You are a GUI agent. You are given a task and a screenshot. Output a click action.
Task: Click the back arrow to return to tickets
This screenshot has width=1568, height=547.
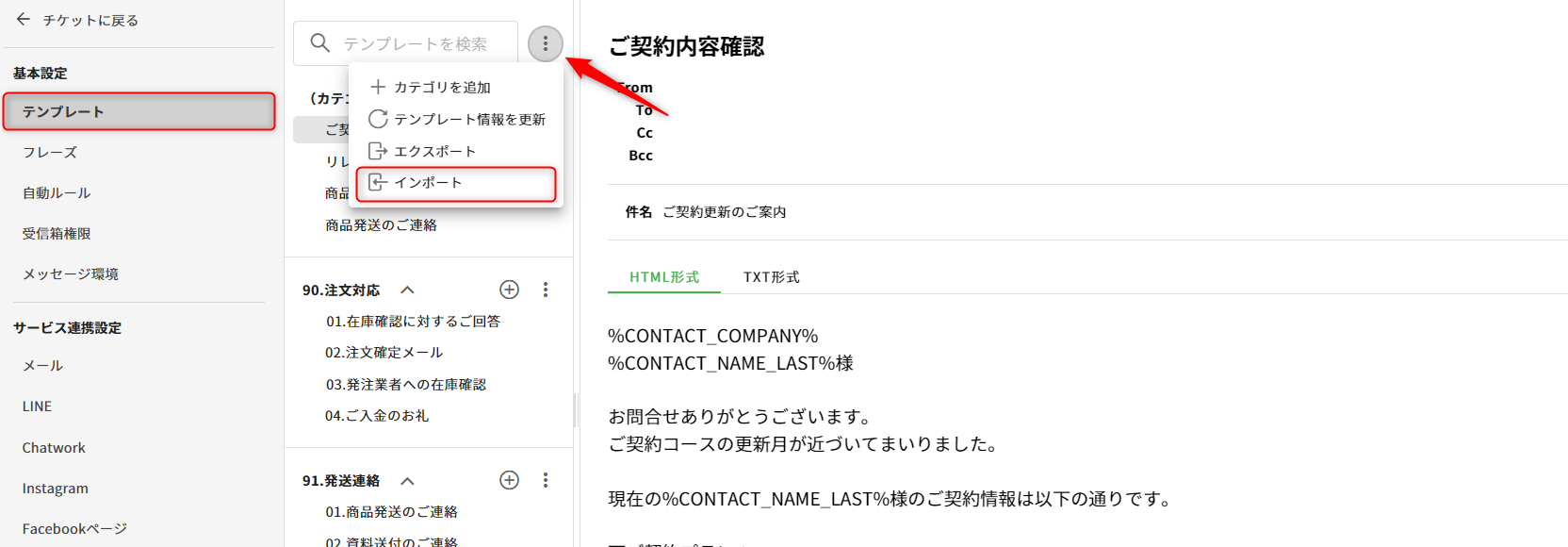point(24,20)
